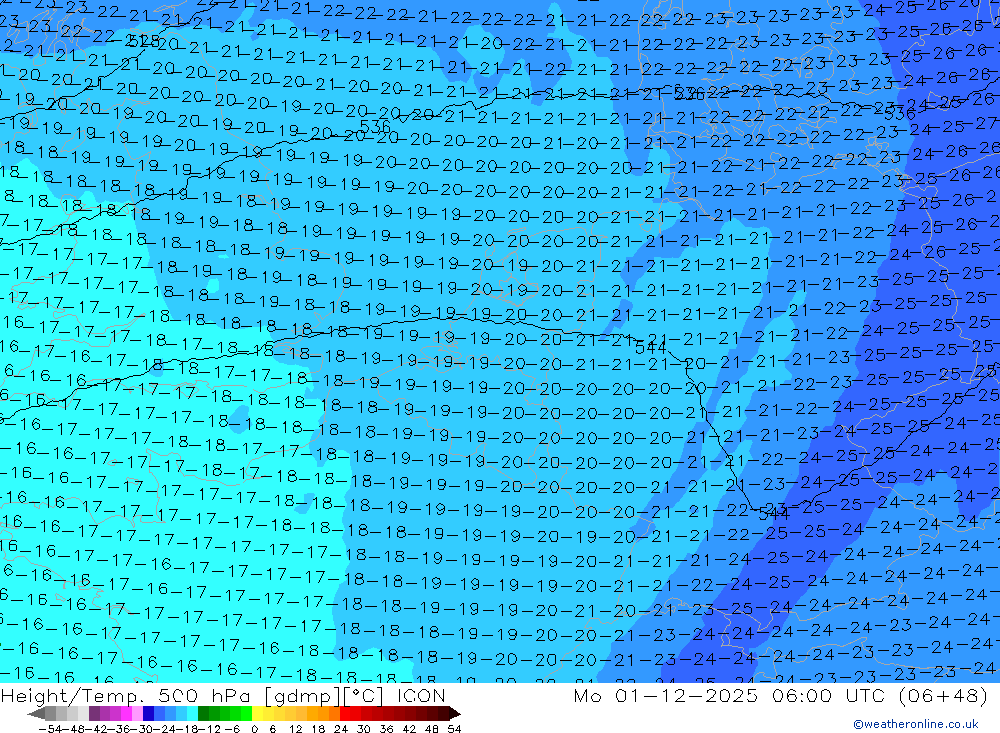Click the '(06+48)' forecast offset text
The image size is (1000, 733).
pyautogui.click(x=943, y=695)
